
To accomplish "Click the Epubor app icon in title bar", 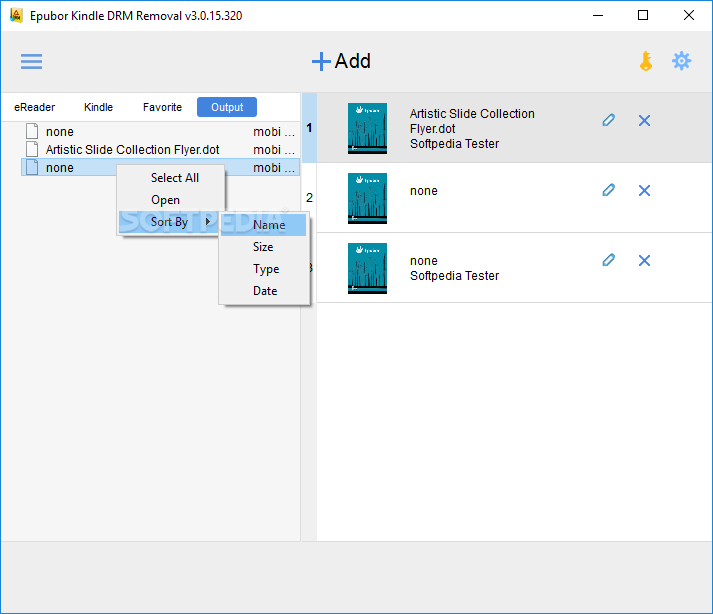I will [x=16, y=15].
